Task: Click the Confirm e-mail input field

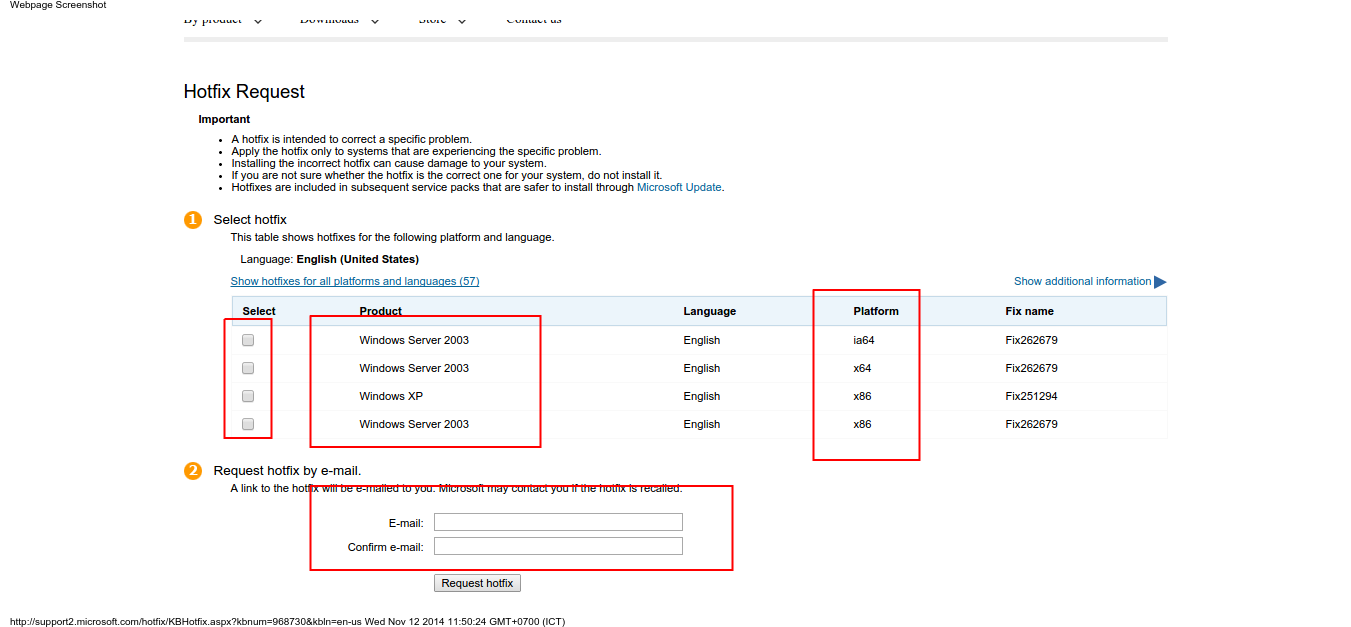Action: 558,546
